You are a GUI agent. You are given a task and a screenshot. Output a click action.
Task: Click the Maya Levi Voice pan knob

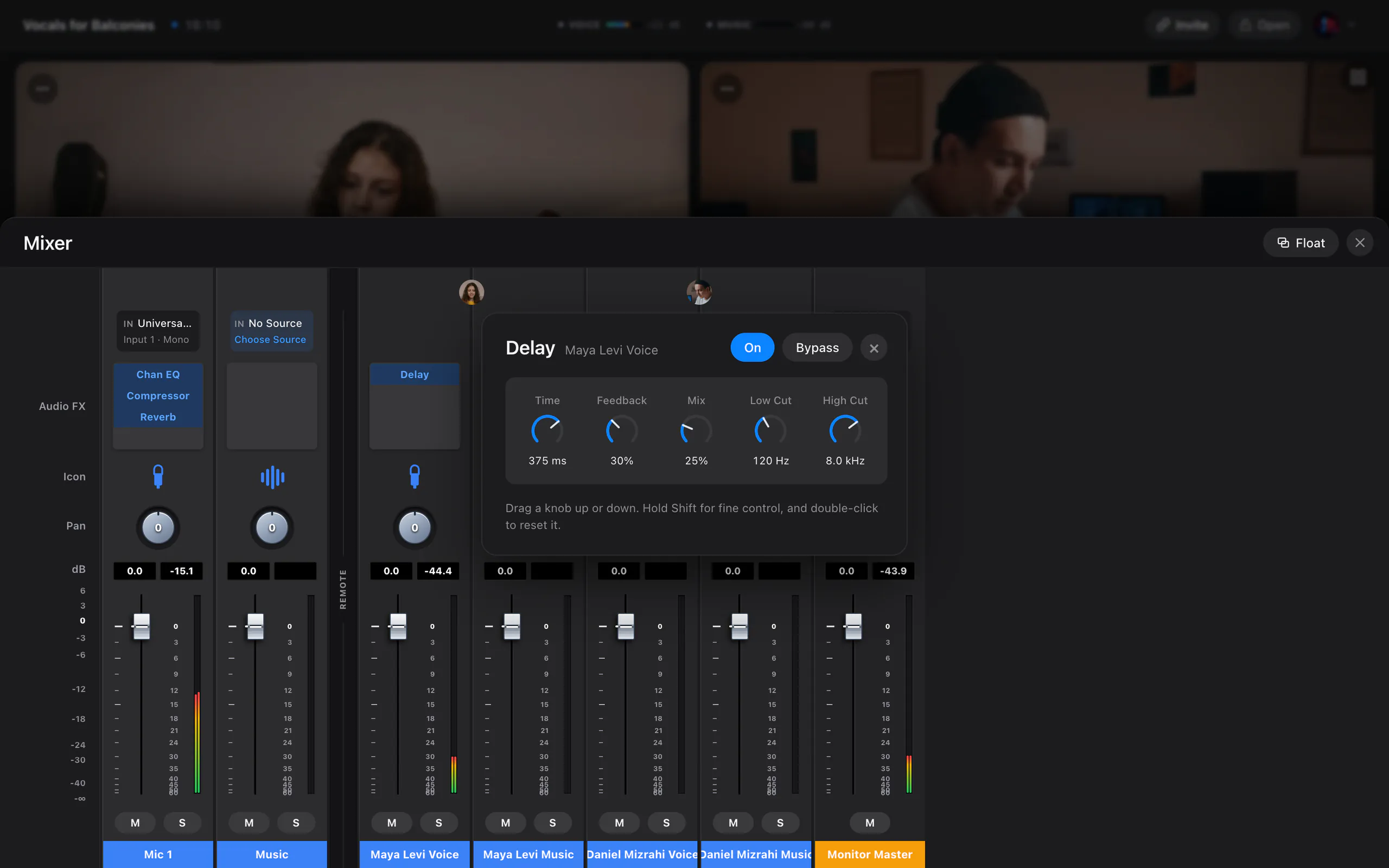[415, 527]
